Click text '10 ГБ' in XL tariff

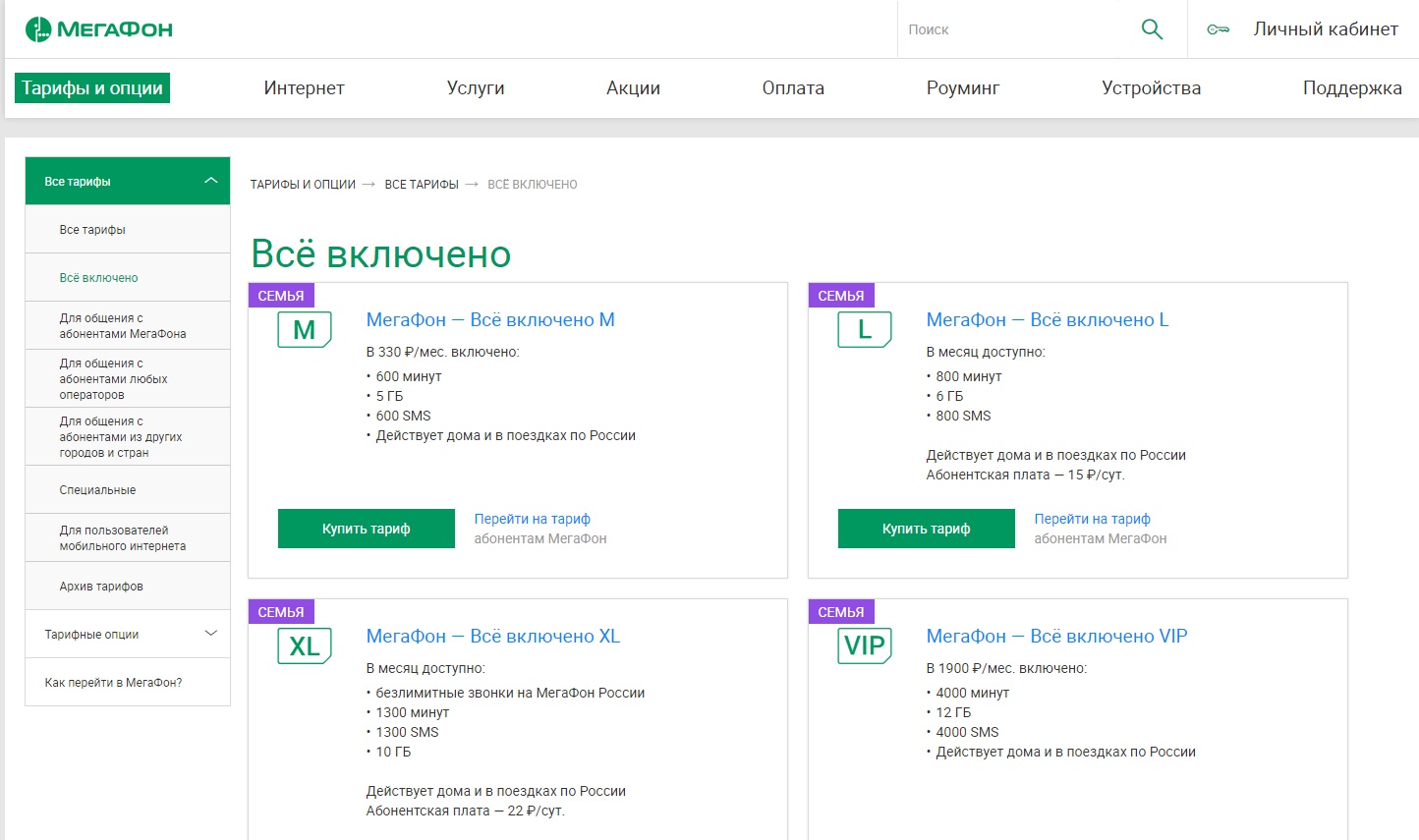[x=393, y=752]
